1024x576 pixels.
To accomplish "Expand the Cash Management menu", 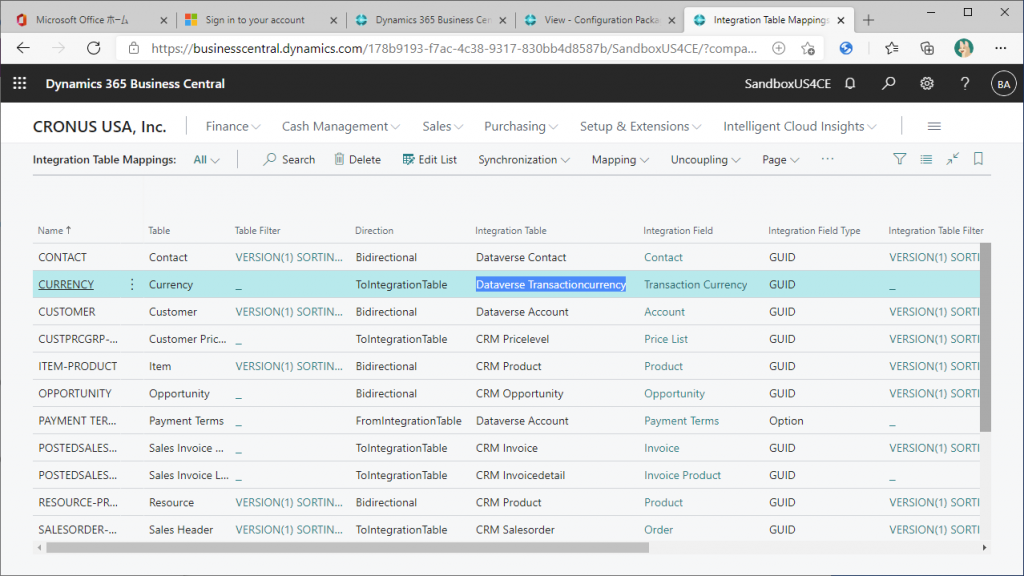I will 341,126.
